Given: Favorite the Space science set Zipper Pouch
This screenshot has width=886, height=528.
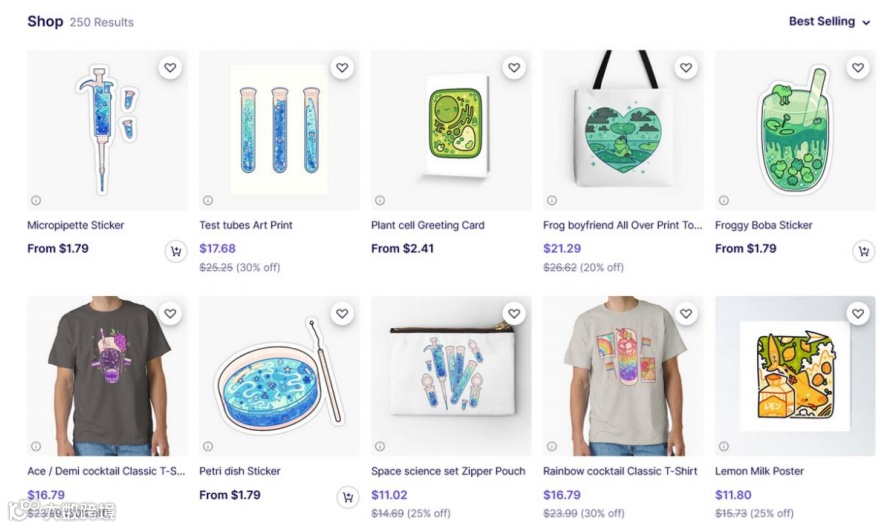Looking at the screenshot, I should pos(514,313).
